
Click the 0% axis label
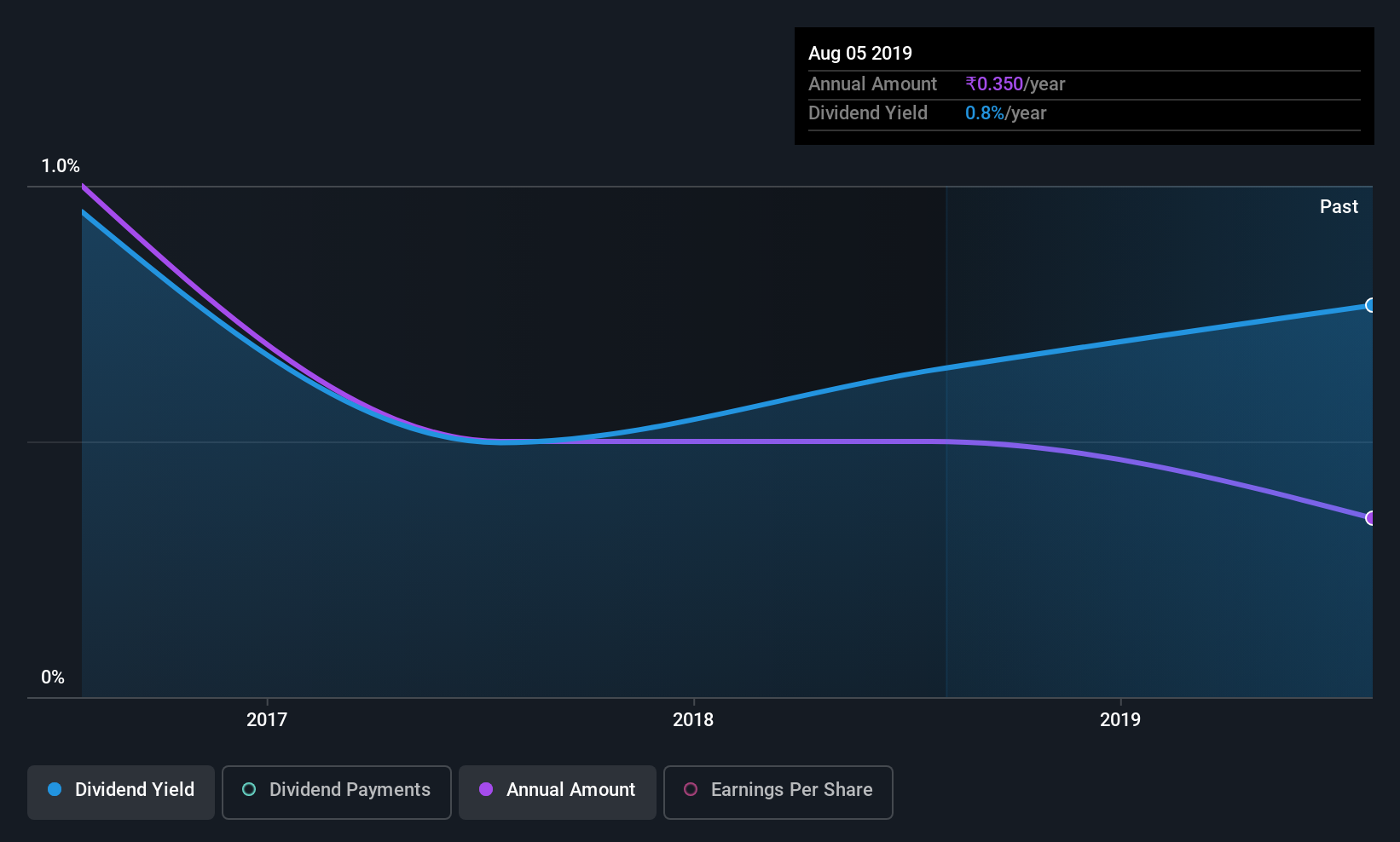[x=53, y=678]
